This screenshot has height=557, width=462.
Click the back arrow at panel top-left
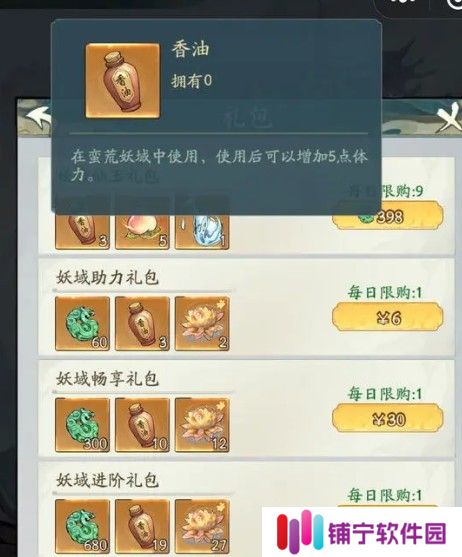pyautogui.click(x=38, y=119)
